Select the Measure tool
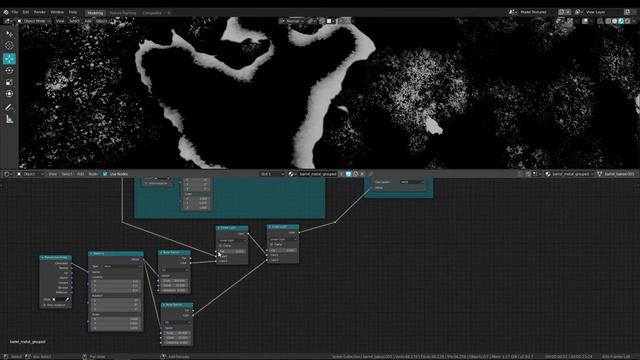The image size is (640, 360). 9,119
